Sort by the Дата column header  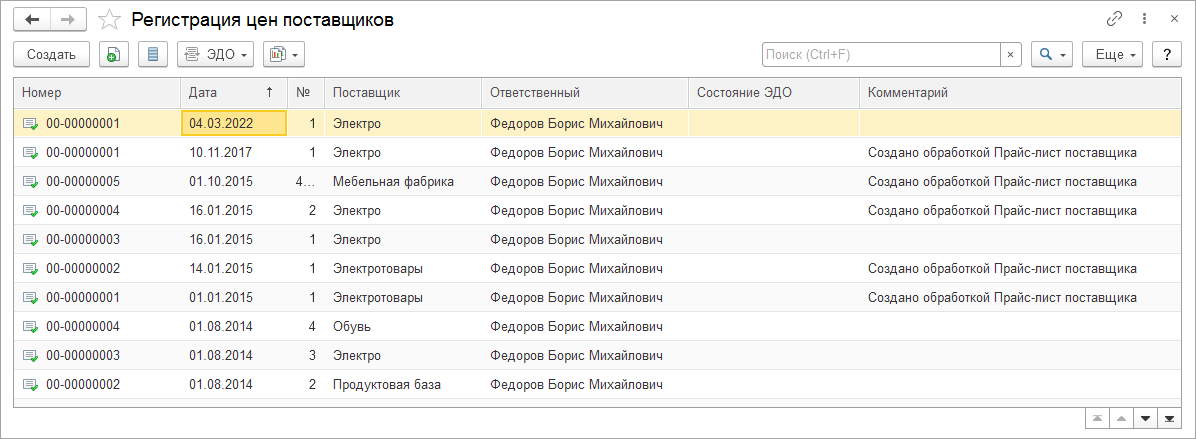(x=232, y=92)
